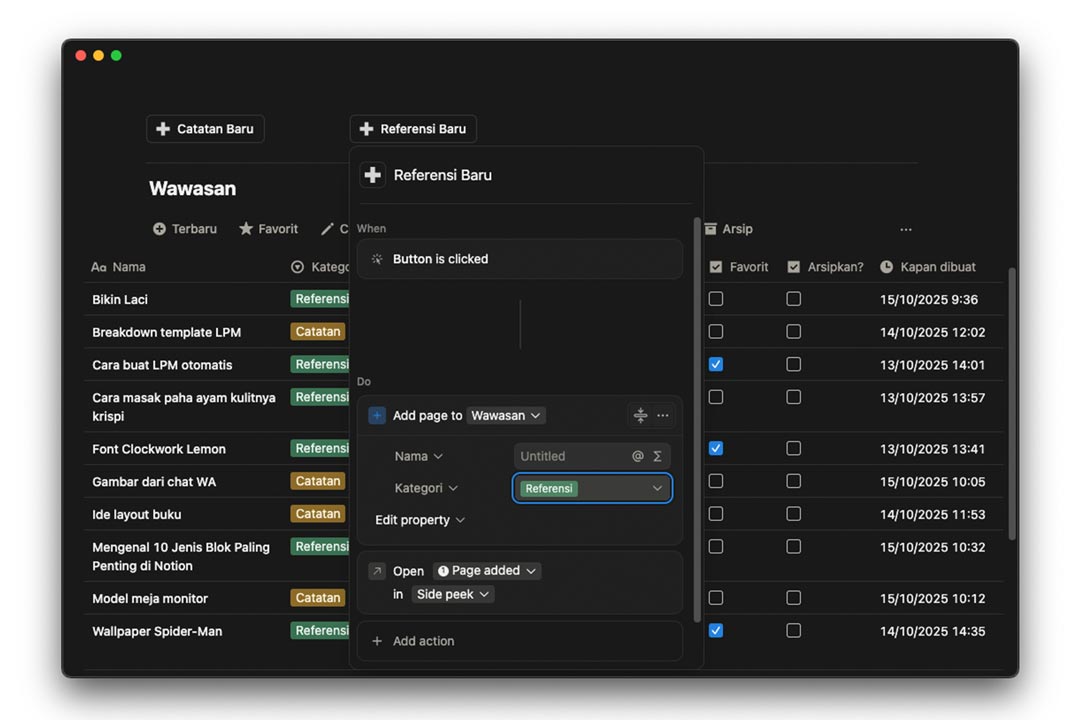The height and width of the screenshot is (720, 1080).
Task: Check the Favorit box for Bikin Laci
Action: pos(716,299)
